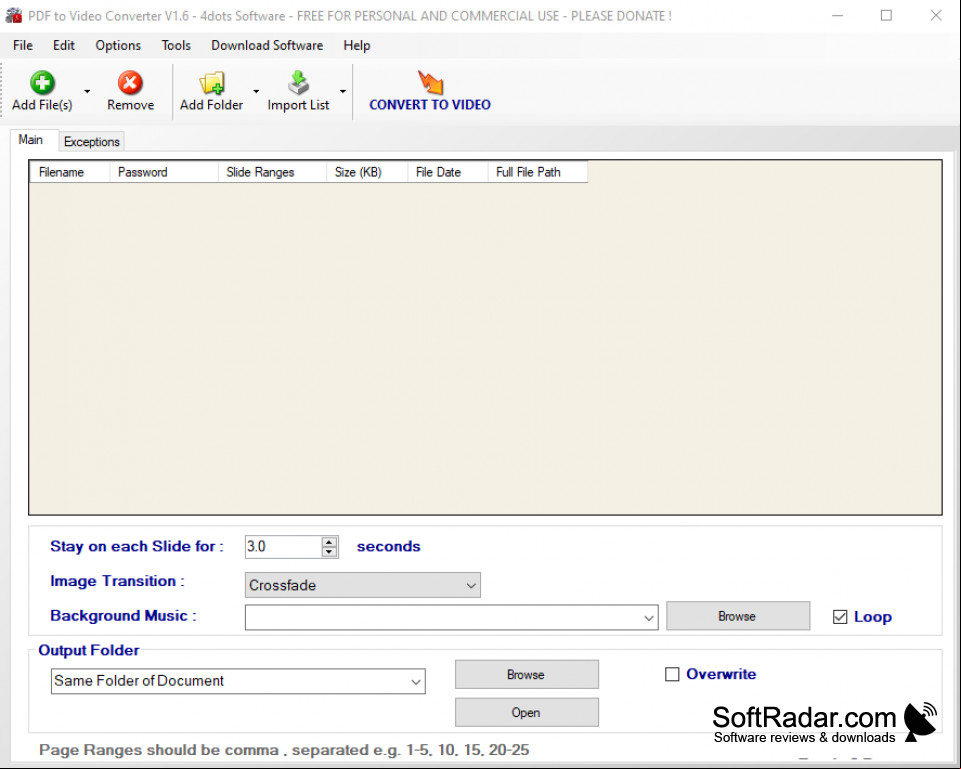
Task: Decrease slide duration with down spinner
Action: tap(329, 551)
